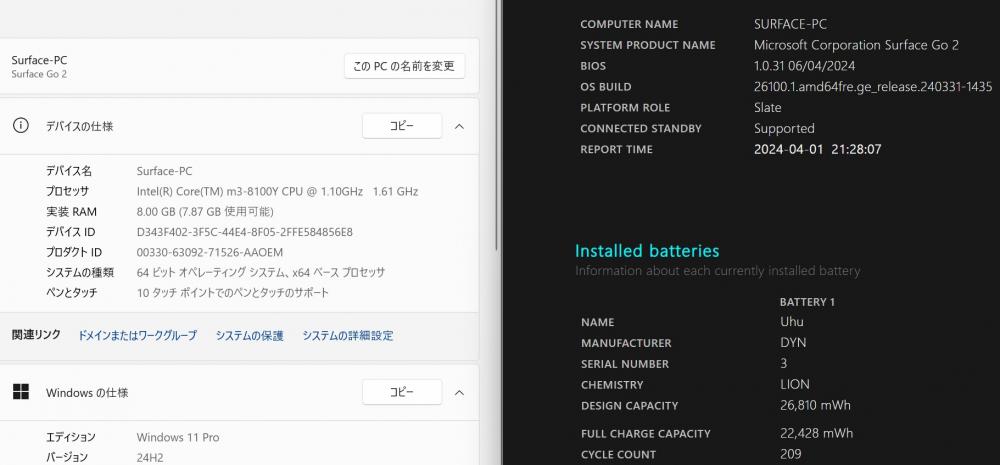
Task: Click the BATTERY 1 column header
Action: coord(807,302)
